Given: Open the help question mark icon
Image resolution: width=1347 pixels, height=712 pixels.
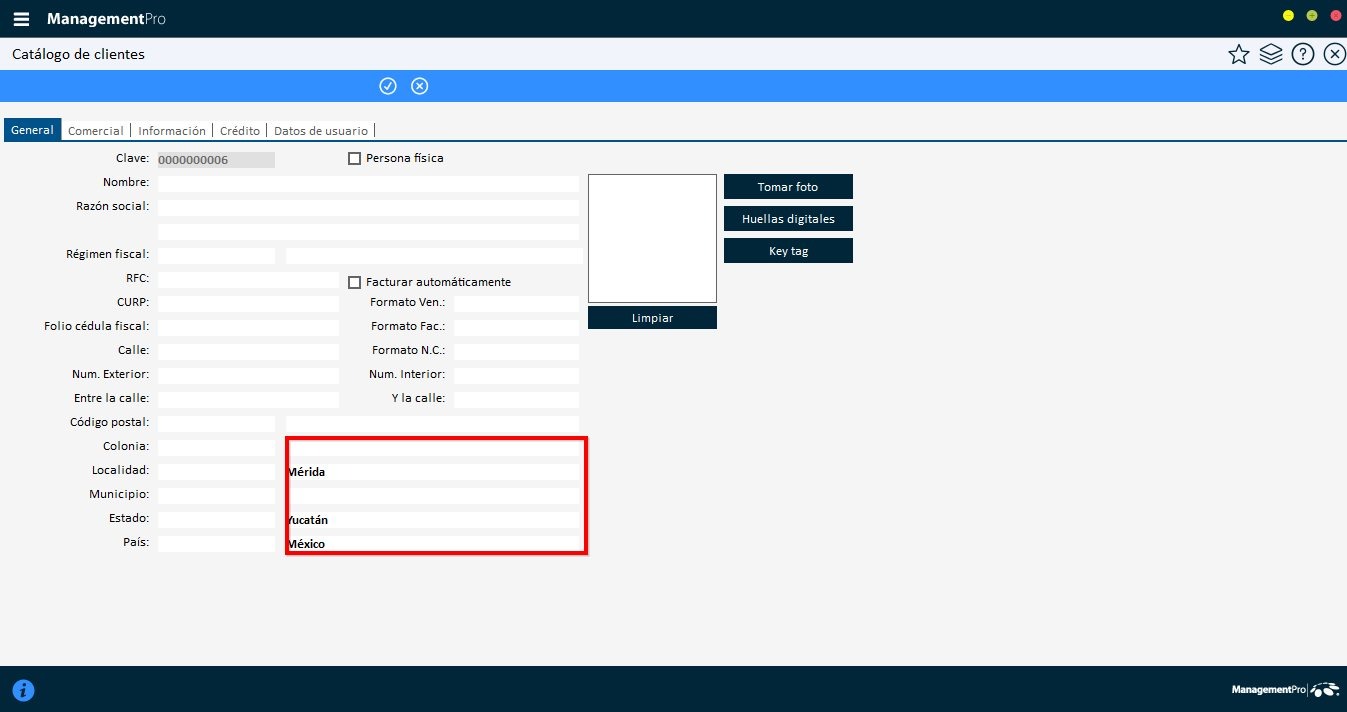Looking at the screenshot, I should (1302, 55).
